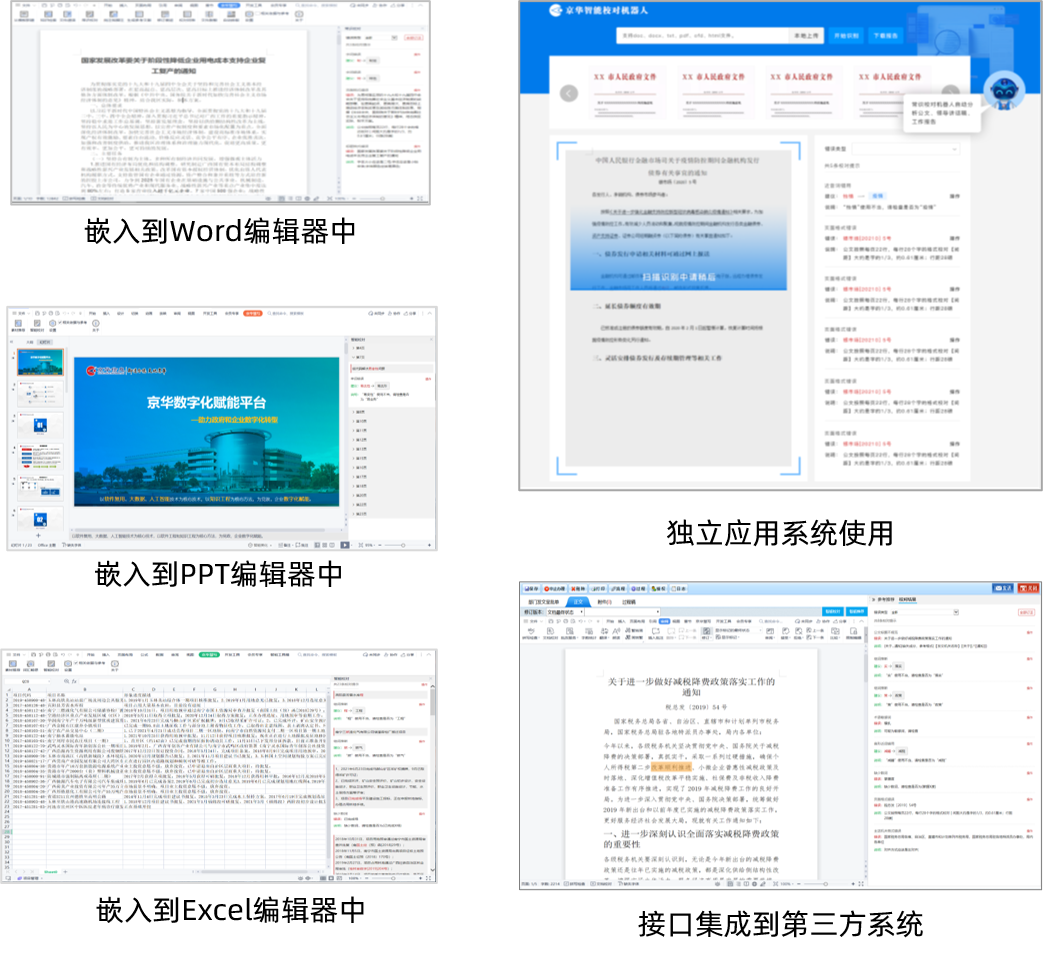This screenshot has height=960, width=1043.
Task: Select slide 5 thumbnail in the PPT editor
Action: (x=40, y=488)
